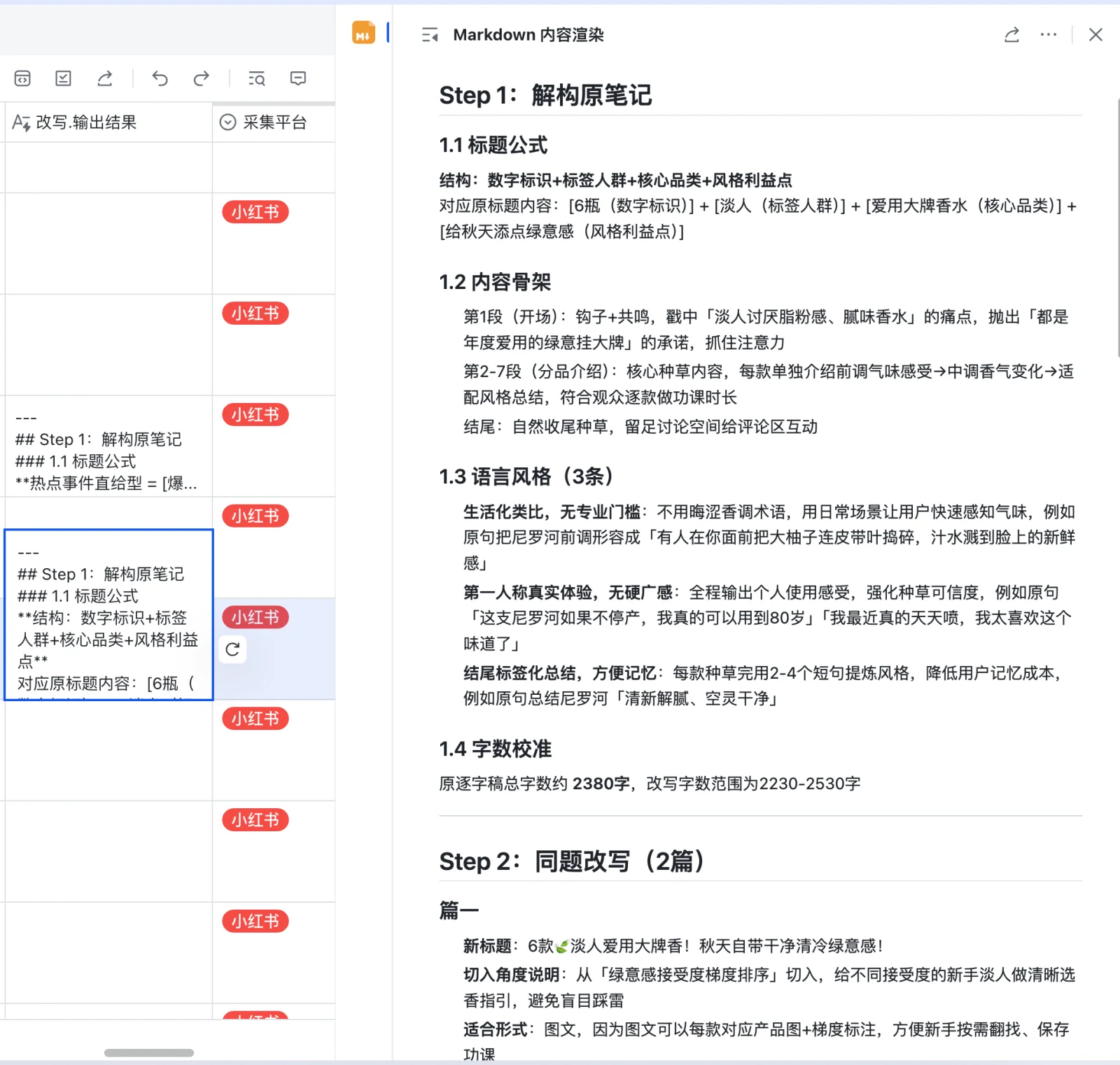Open the comments icon in toolbar

(298, 78)
